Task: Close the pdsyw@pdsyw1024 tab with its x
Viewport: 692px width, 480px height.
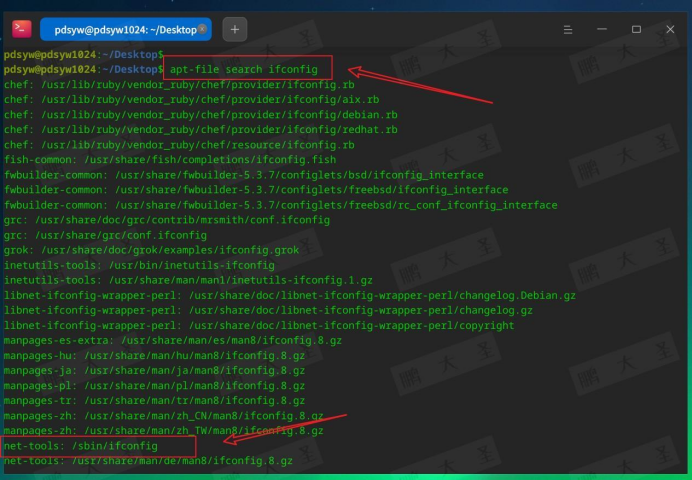Action: (x=202, y=29)
